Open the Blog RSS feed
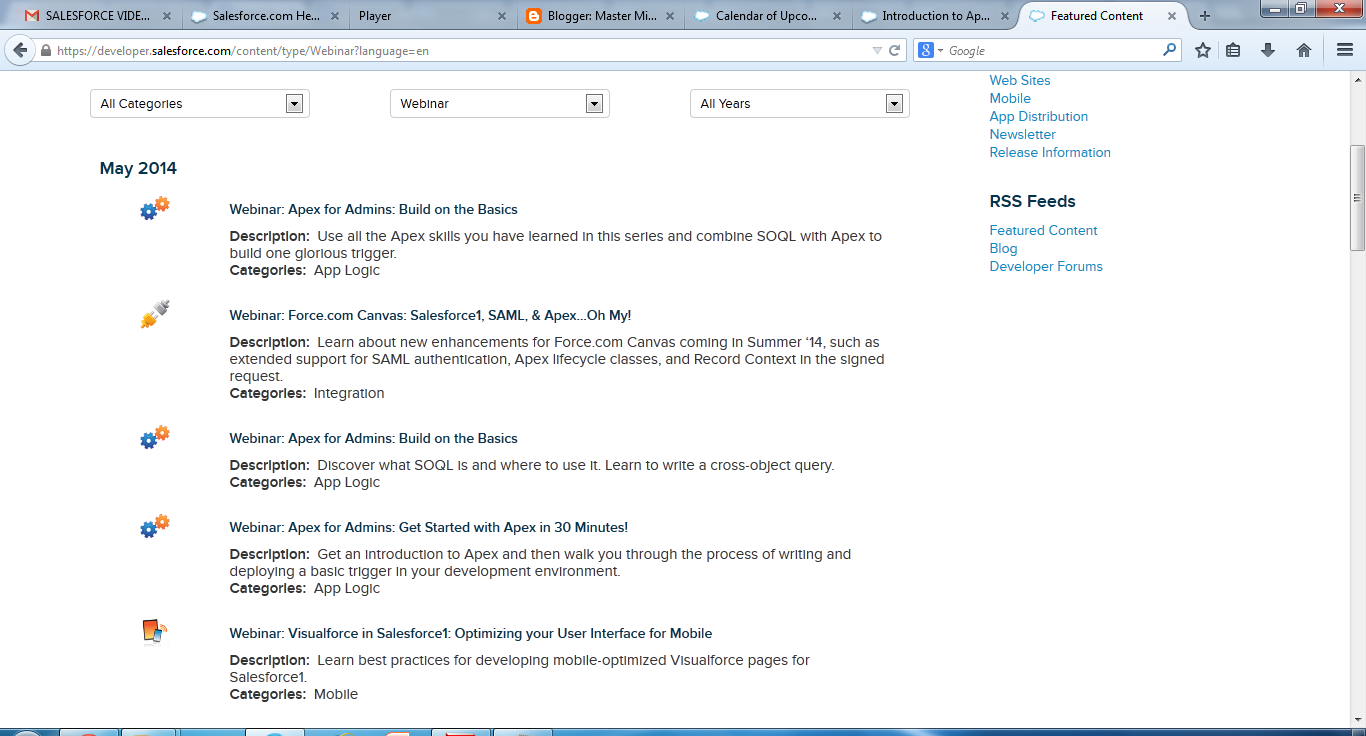Screen dimensions: 1366x736 tap(1003, 248)
